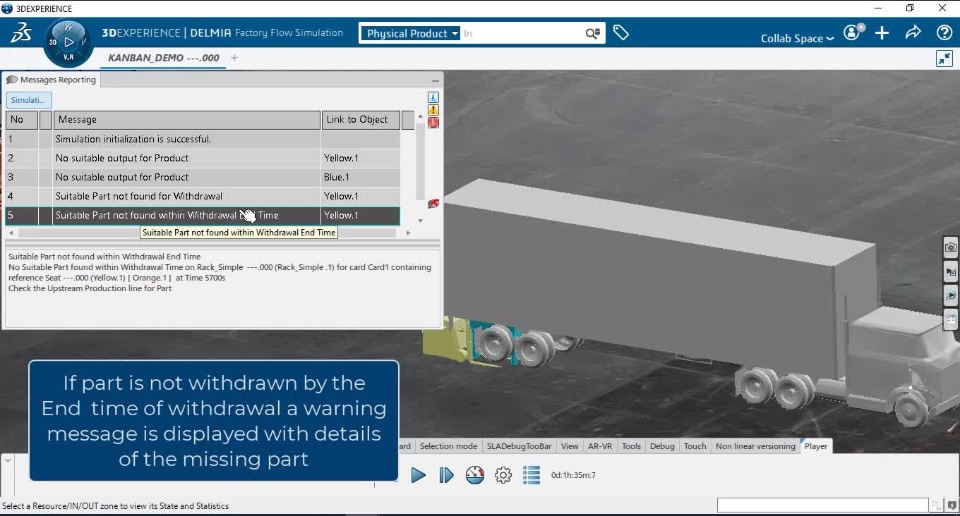This screenshot has width=960, height=516.
Task: Select message row number 5
Action: point(203,215)
